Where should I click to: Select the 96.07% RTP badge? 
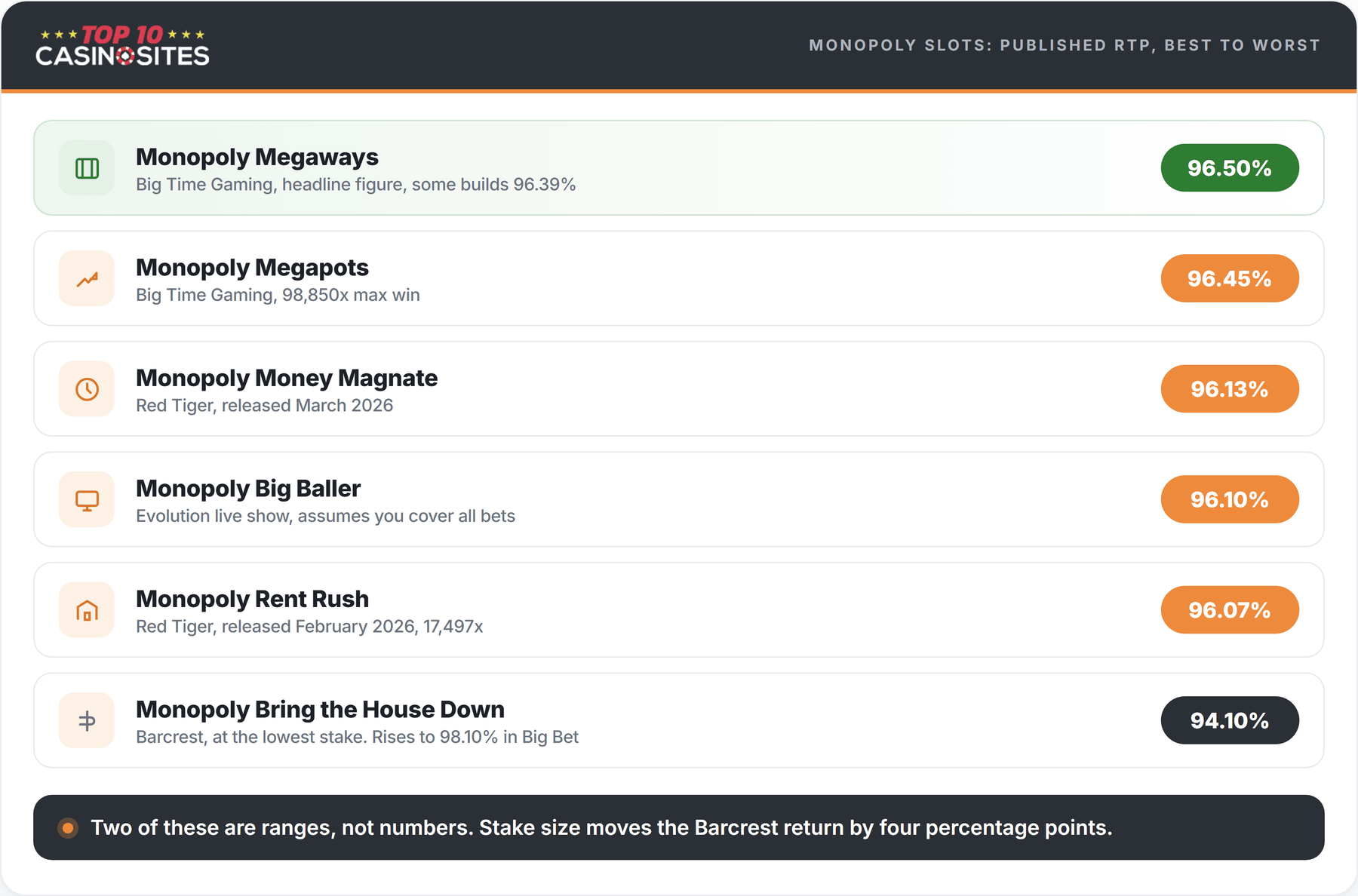(1230, 610)
